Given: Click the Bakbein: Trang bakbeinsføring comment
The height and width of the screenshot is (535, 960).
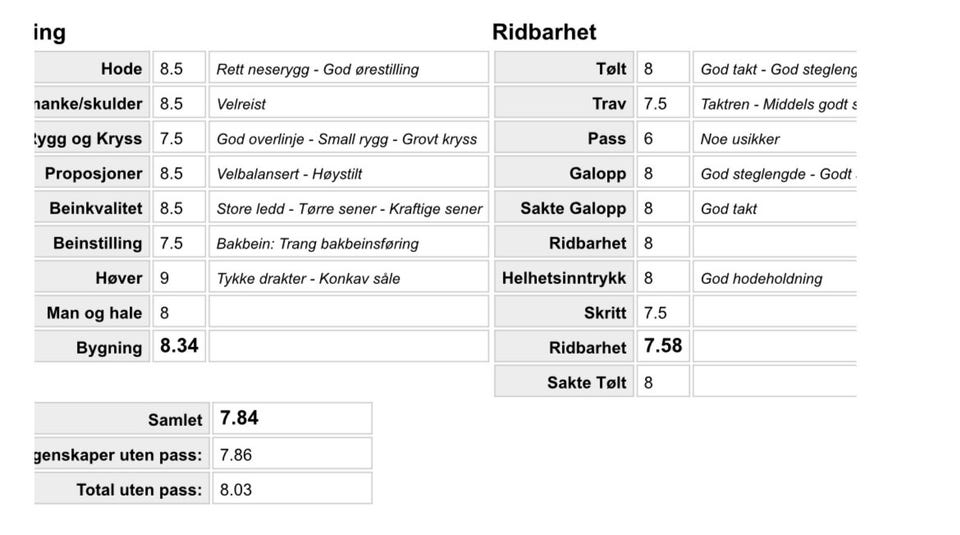Looking at the screenshot, I should coord(348,243).
